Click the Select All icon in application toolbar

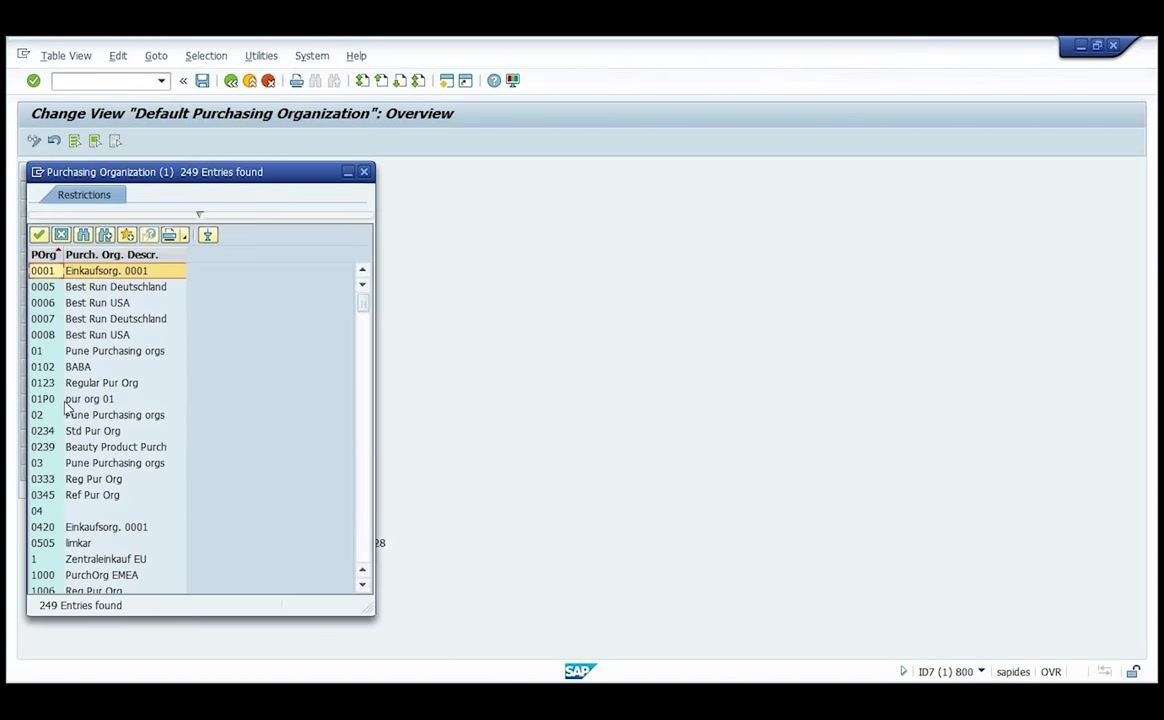coord(74,140)
